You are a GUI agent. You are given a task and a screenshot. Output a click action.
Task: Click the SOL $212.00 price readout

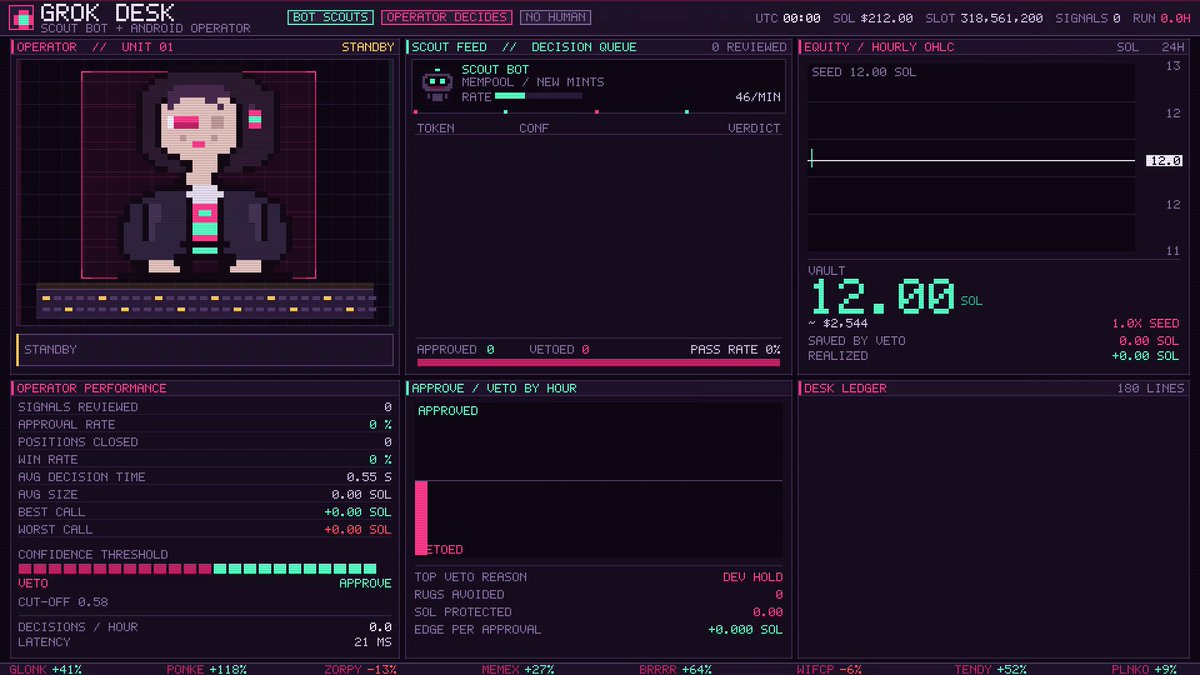[x=874, y=18]
